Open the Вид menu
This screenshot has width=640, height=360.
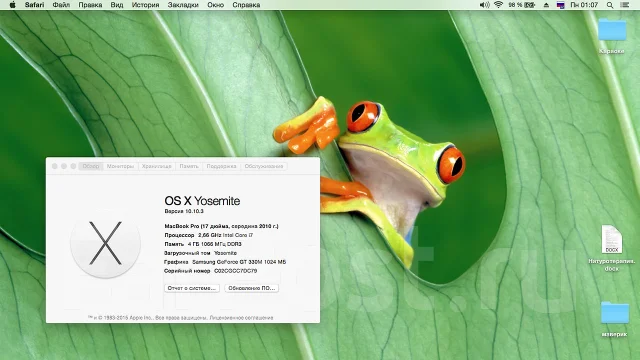[x=117, y=5]
